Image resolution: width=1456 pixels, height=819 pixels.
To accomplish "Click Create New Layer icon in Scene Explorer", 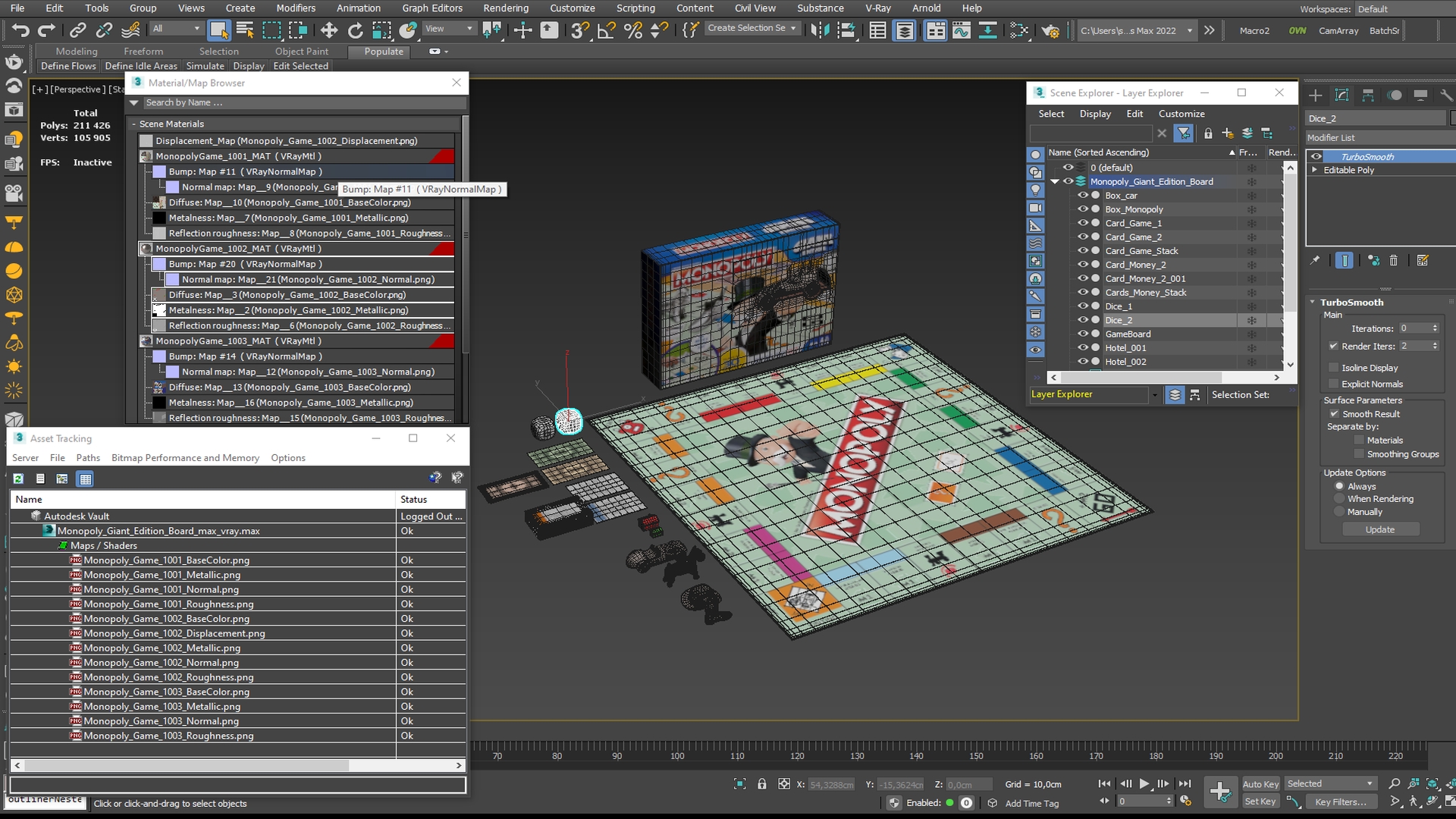I will point(1228,133).
